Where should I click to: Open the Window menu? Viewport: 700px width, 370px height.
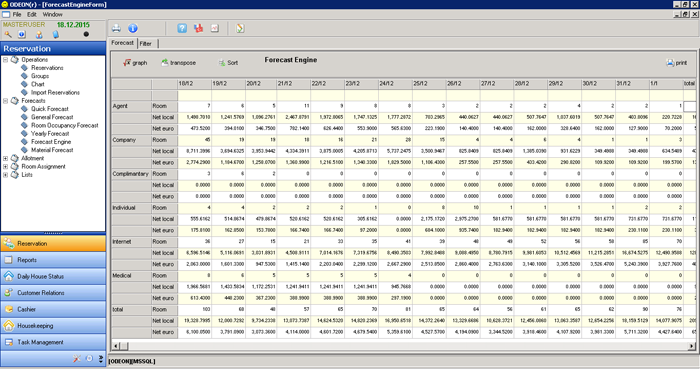coord(53,14)
